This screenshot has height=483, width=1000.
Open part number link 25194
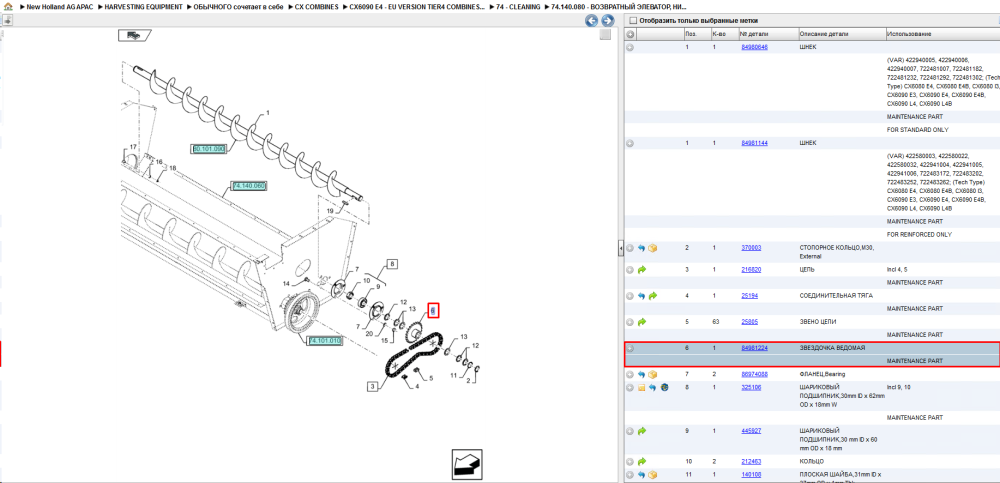click(x=749, y=296)
